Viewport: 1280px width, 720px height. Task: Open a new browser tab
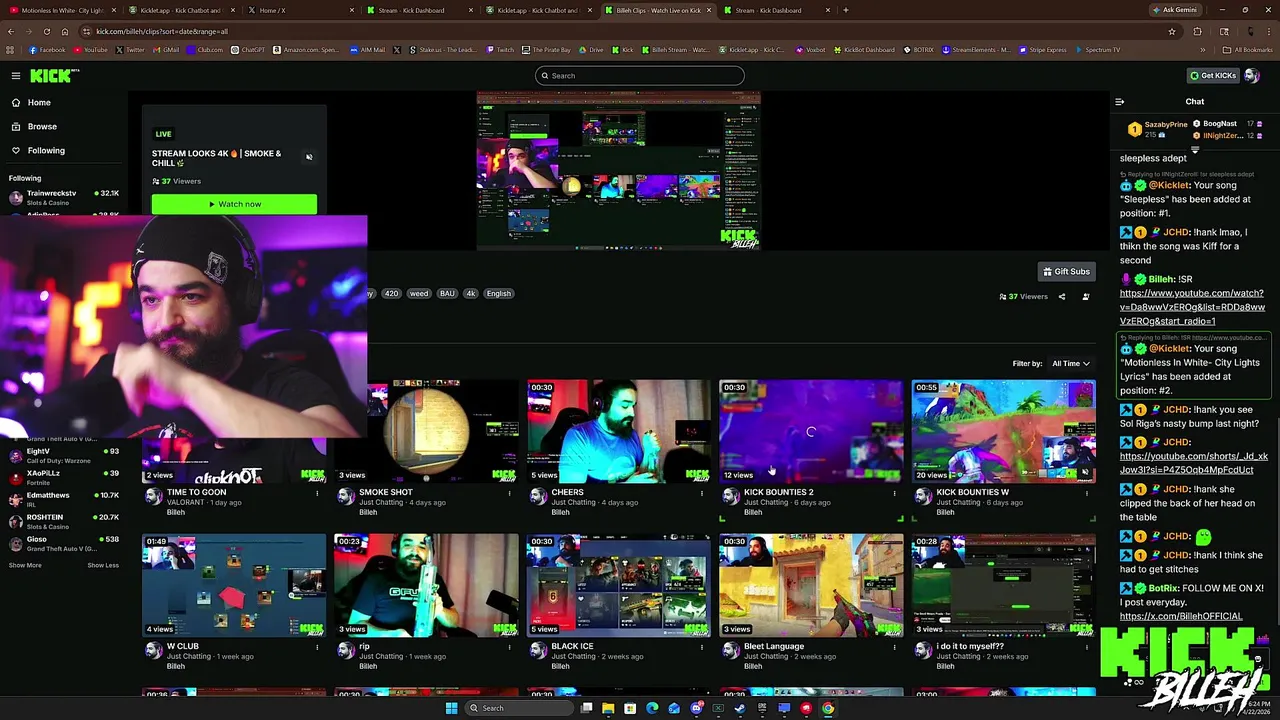845,10
